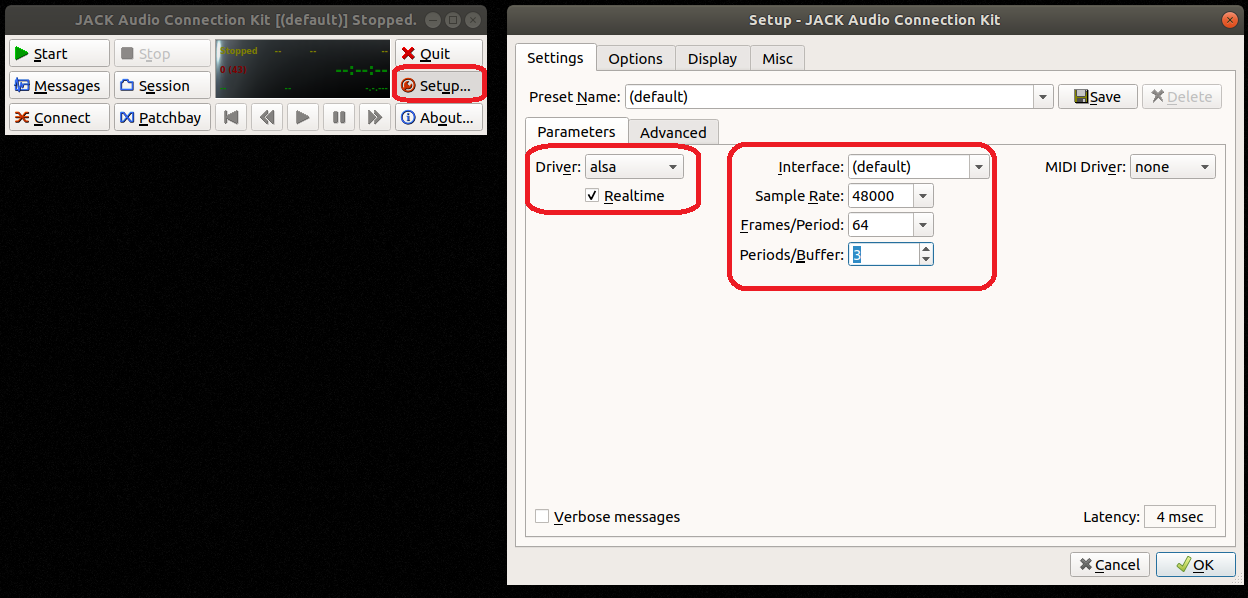
Task: Expand the MIDI Driver dropdown
Action: (1172, 167)
